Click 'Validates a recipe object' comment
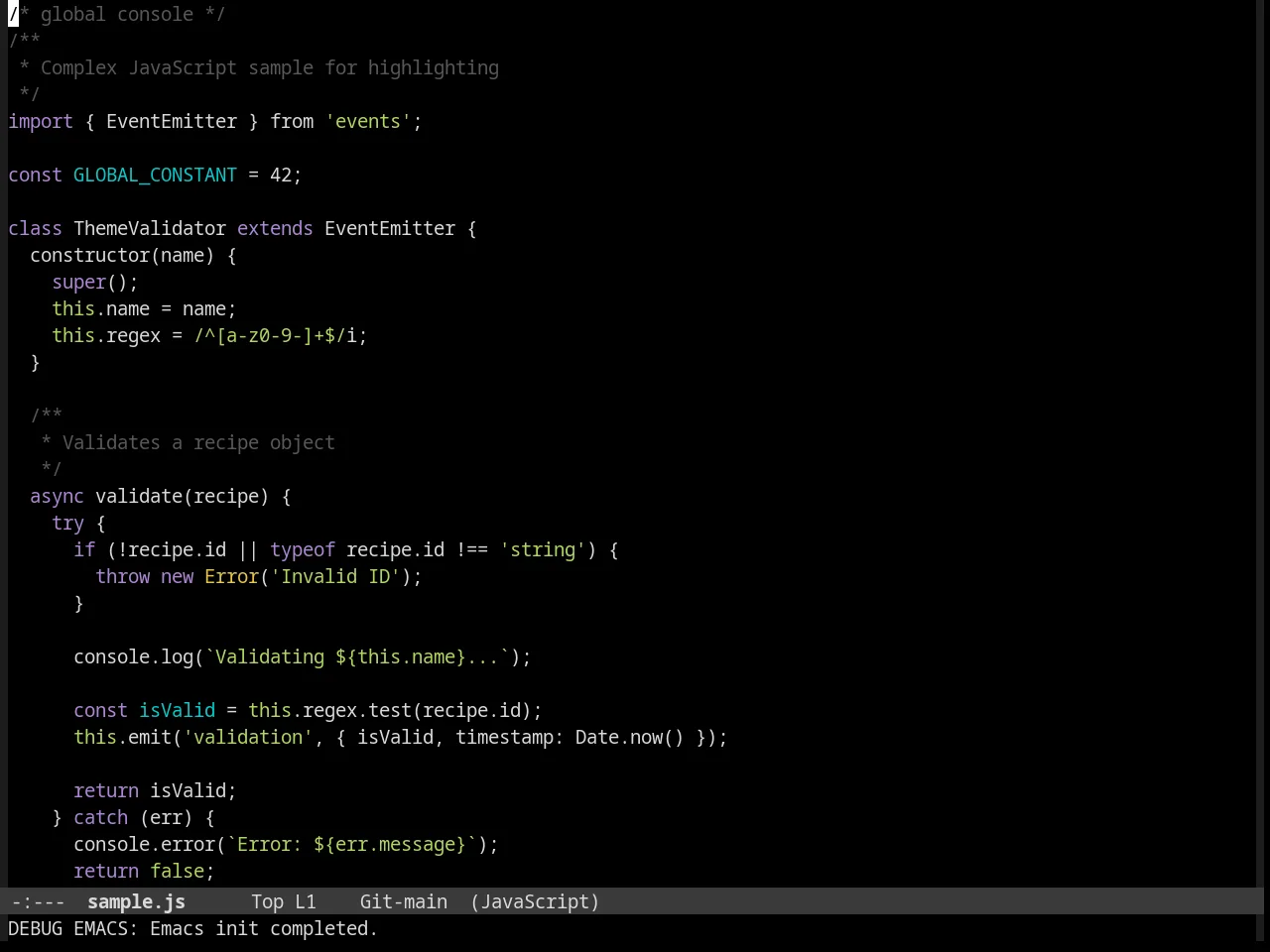The image size is (1270, 952). tap(198, 442)
